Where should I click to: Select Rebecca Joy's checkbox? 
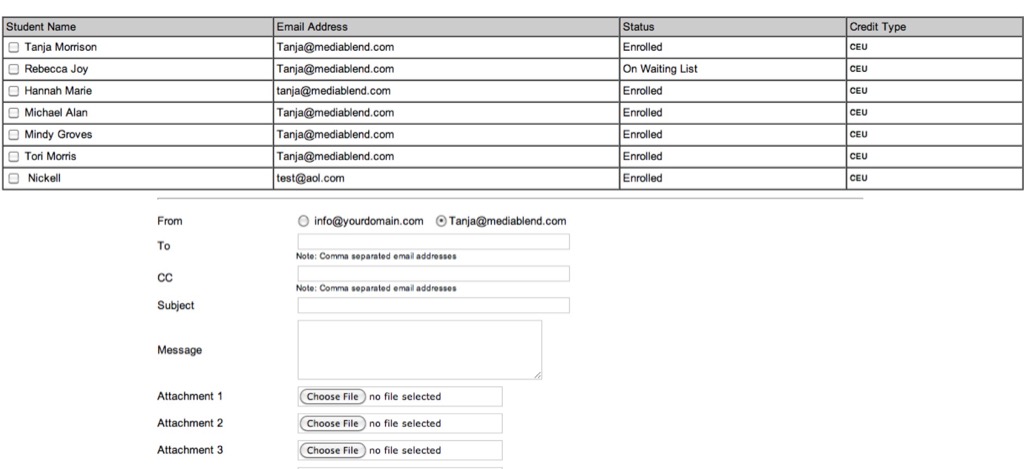(14, 69)
